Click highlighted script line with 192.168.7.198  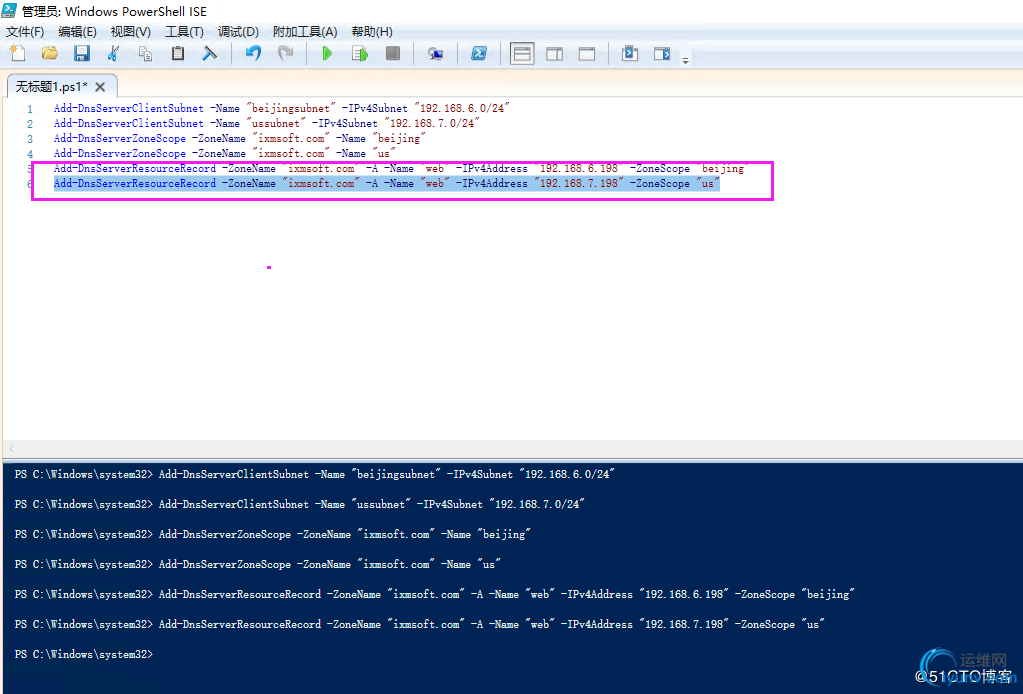pyautogui.click(x=387, y=183)
